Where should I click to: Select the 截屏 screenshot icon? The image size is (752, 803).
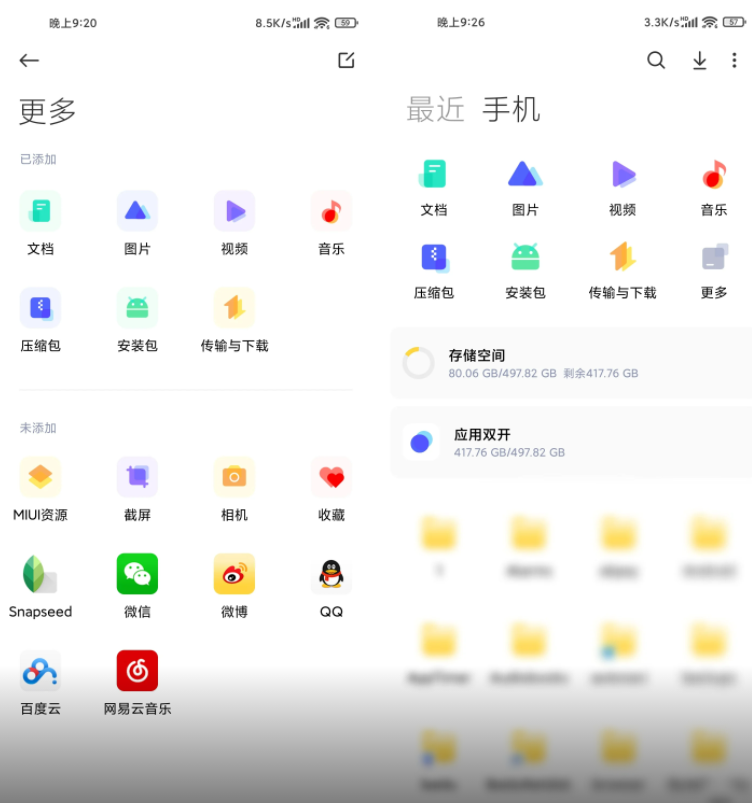point(137,477)
